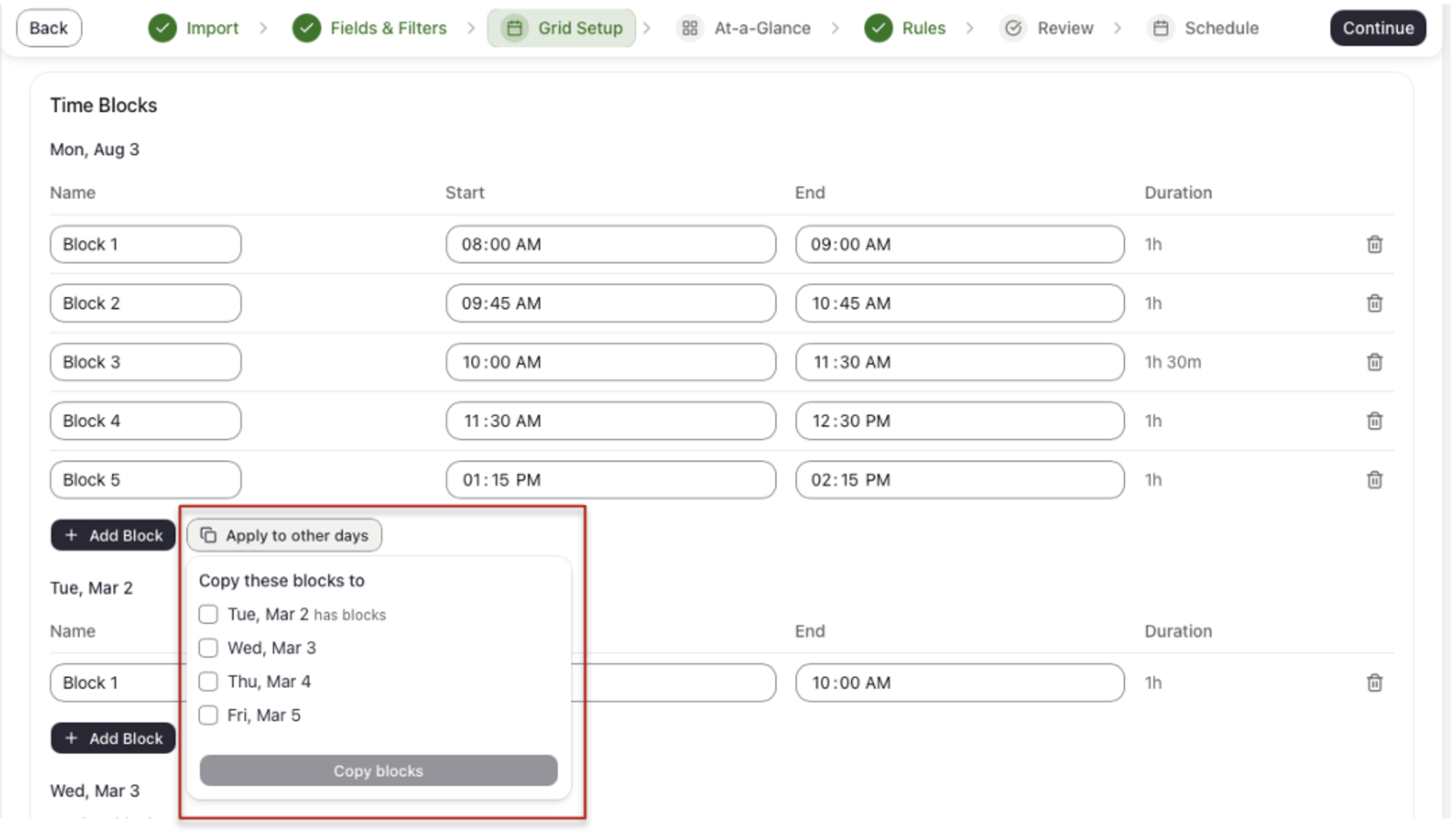Delete Block 4 with trash icon
The width and height of the screenshot is (1456, 840).
click(x=1374, y=421)
